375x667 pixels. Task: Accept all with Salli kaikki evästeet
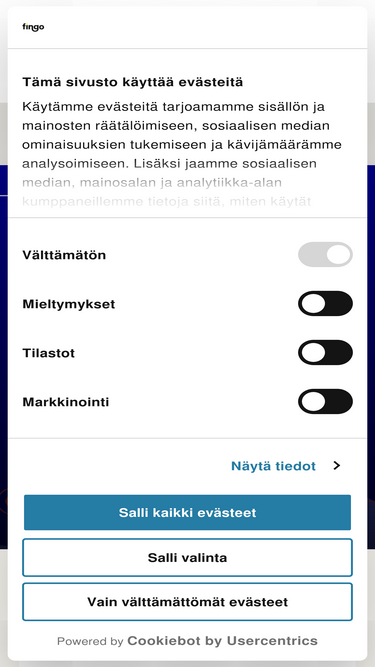188,512
